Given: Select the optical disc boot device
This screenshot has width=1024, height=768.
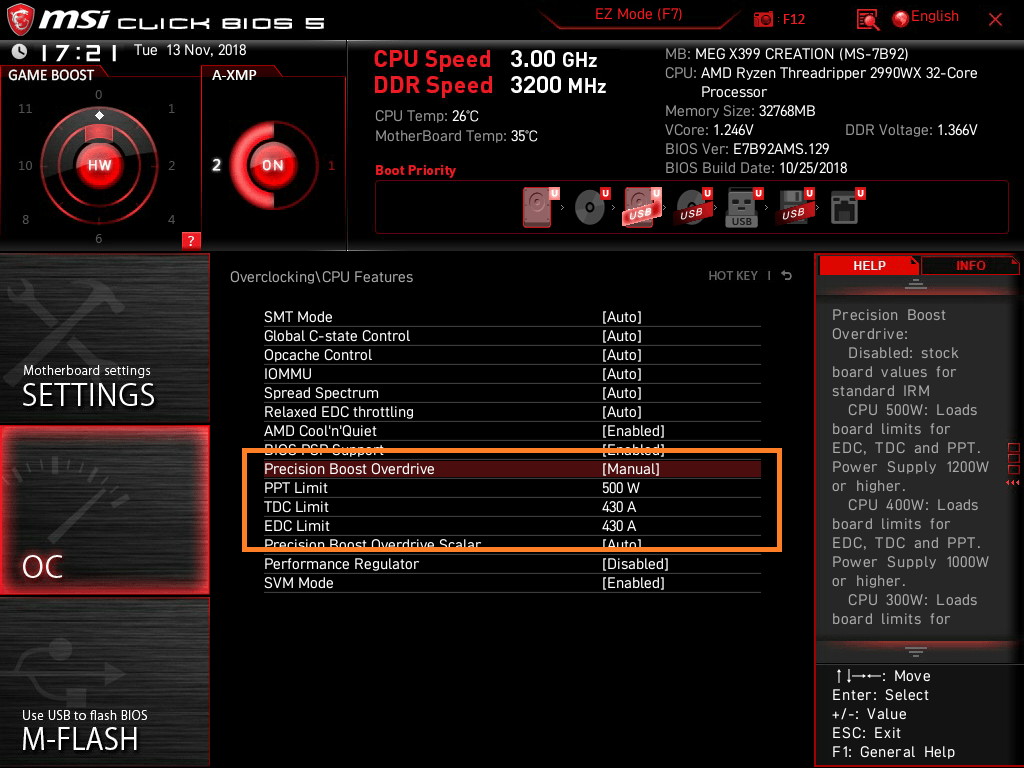Looking at the screenshot, I should (592, 207).
